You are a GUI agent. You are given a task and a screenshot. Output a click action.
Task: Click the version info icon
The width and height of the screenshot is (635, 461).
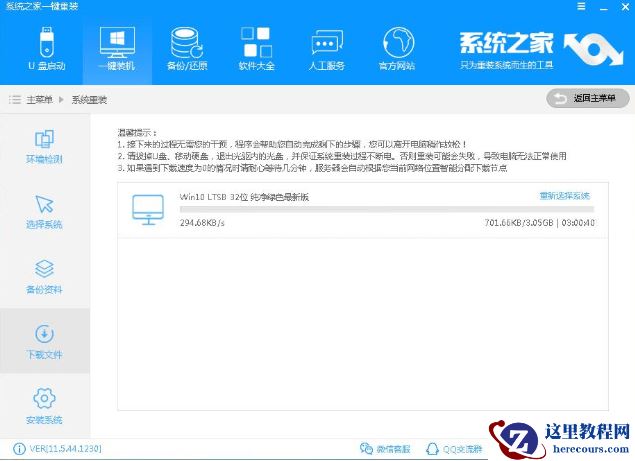click(19, 448)
